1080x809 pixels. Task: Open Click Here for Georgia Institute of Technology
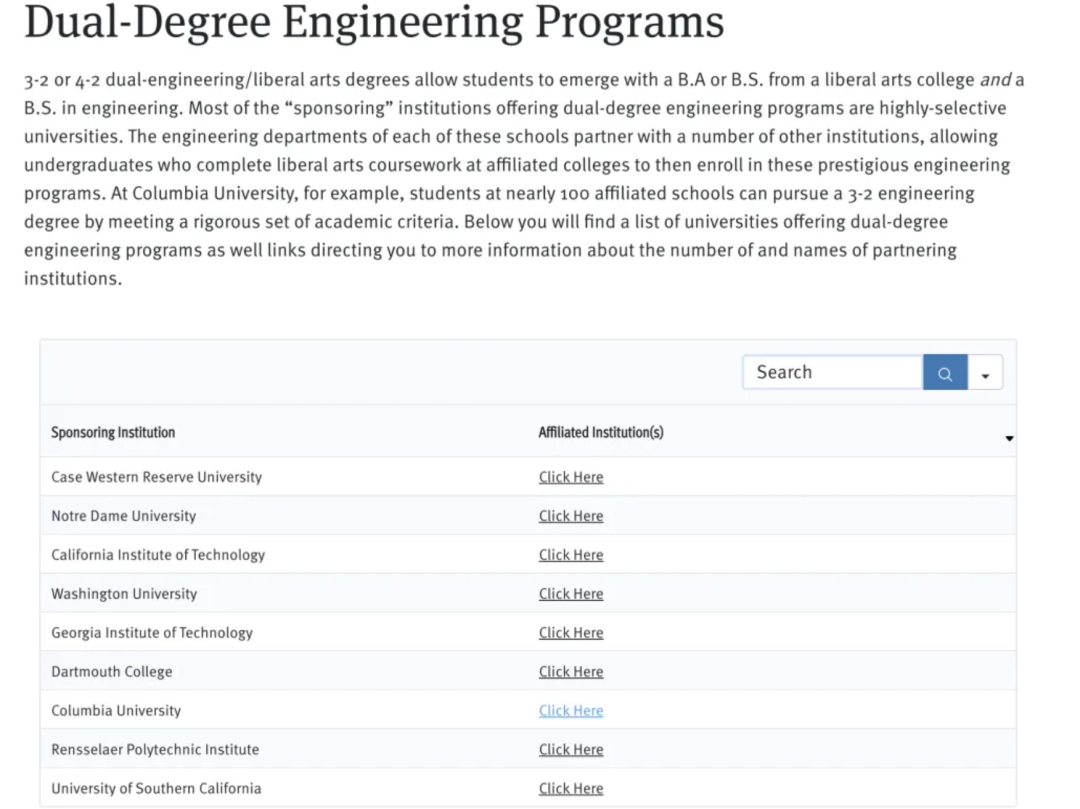click(x=571, y=633)
